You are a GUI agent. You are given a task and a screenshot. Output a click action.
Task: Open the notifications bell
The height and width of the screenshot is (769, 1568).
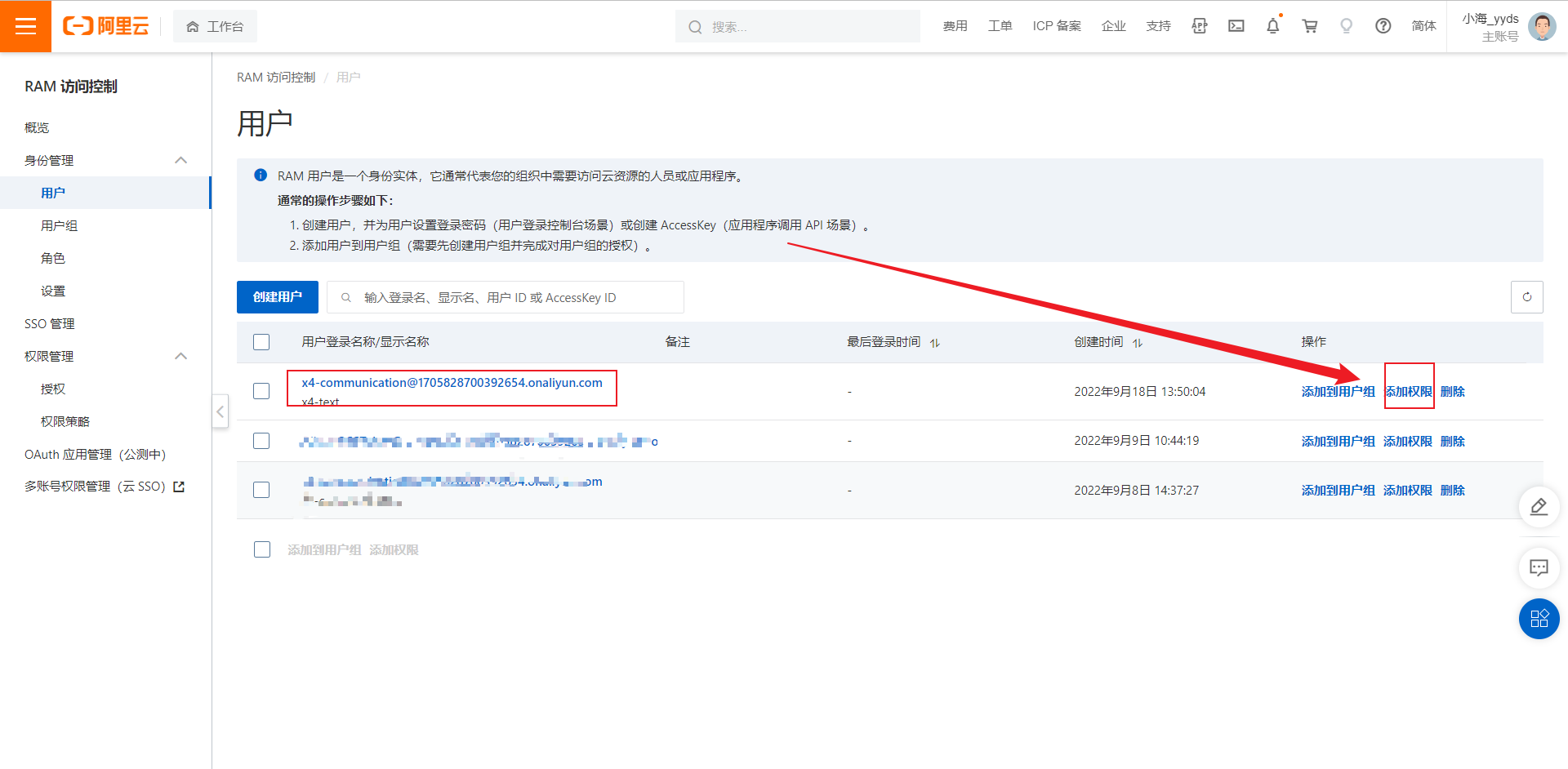[x=1273, y=26]
